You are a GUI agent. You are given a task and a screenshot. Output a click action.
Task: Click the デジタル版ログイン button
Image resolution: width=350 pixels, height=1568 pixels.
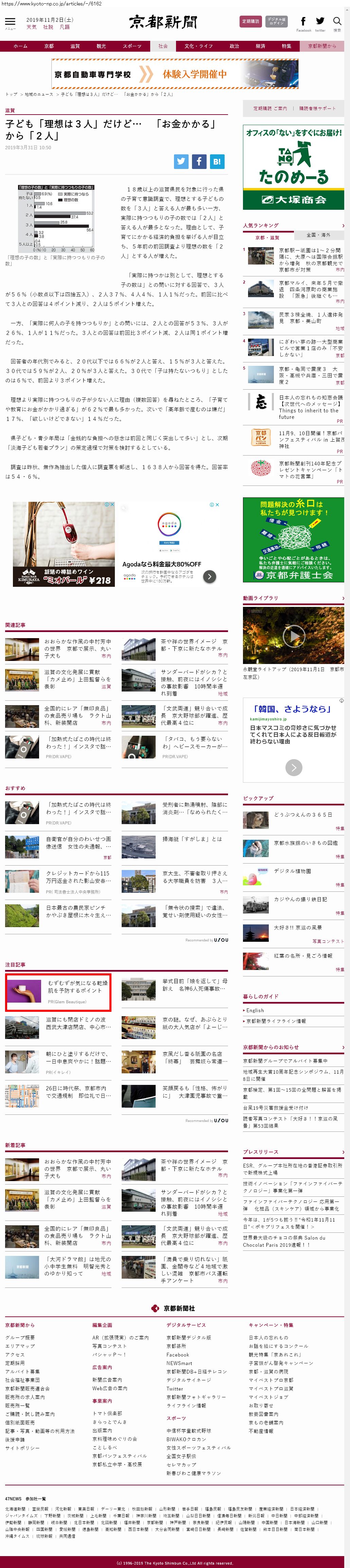pos(276,21)
